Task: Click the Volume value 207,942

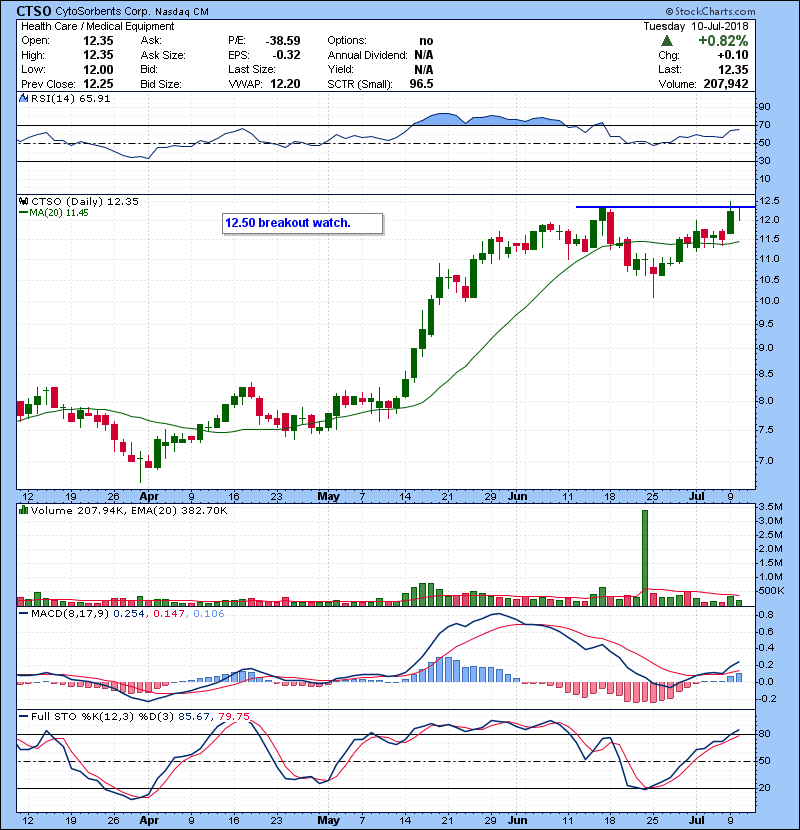Action: (x=726, y=84)
